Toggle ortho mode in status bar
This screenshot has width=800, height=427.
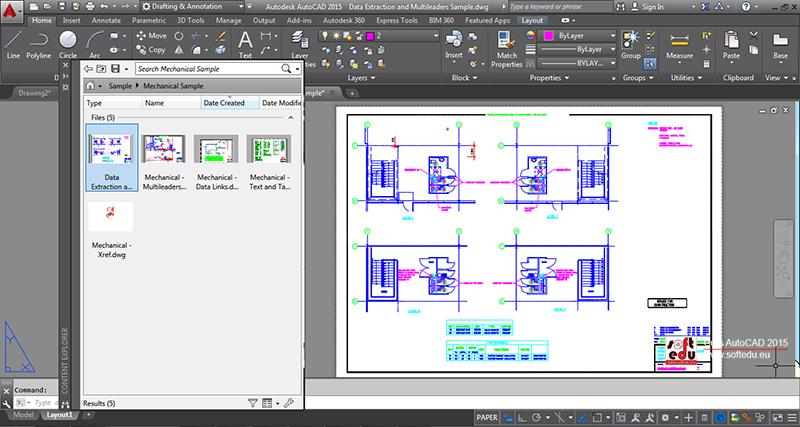click(x=523, y=417)
